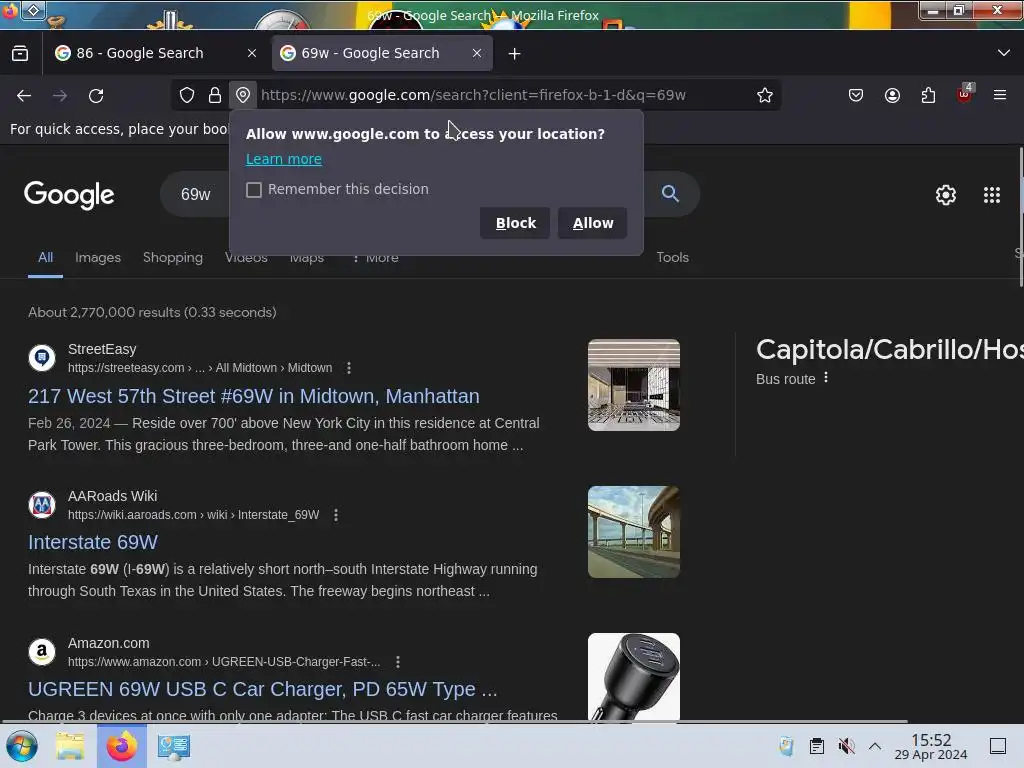Click the muted volume tray icon
The image size is (1024, 768).
[846, 746]
